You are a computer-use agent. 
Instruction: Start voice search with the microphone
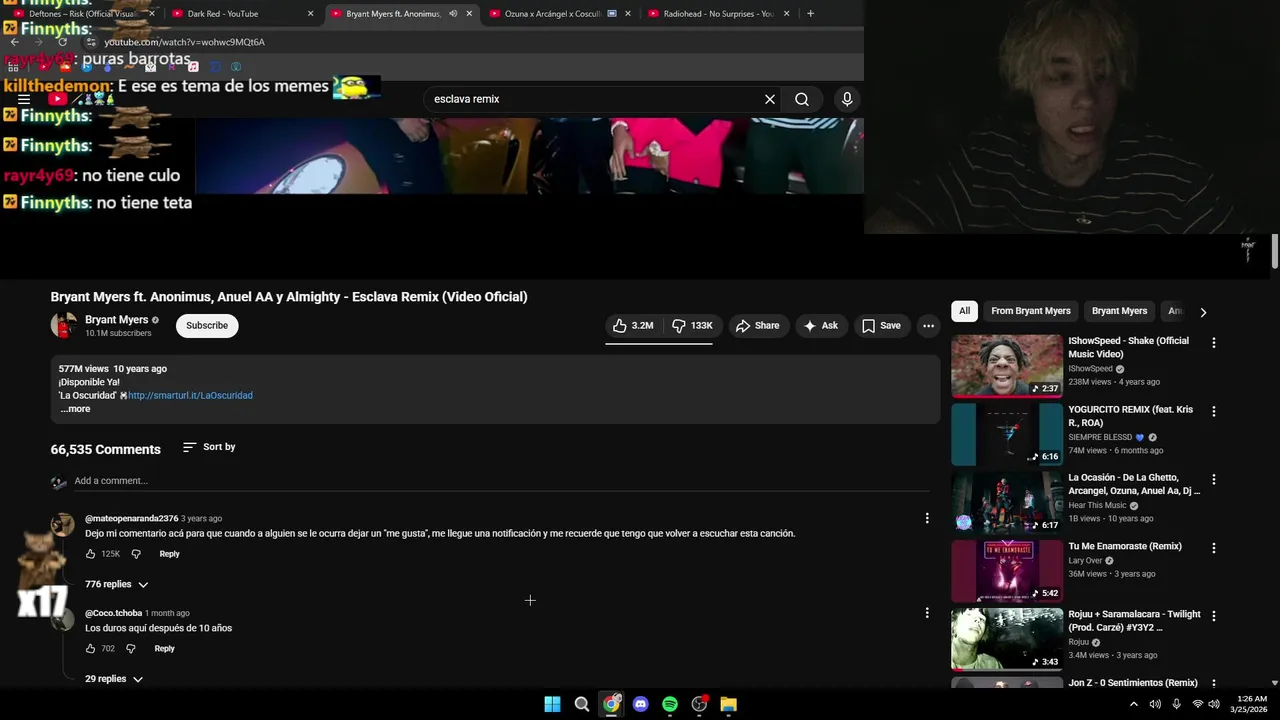tap(847, 99)
